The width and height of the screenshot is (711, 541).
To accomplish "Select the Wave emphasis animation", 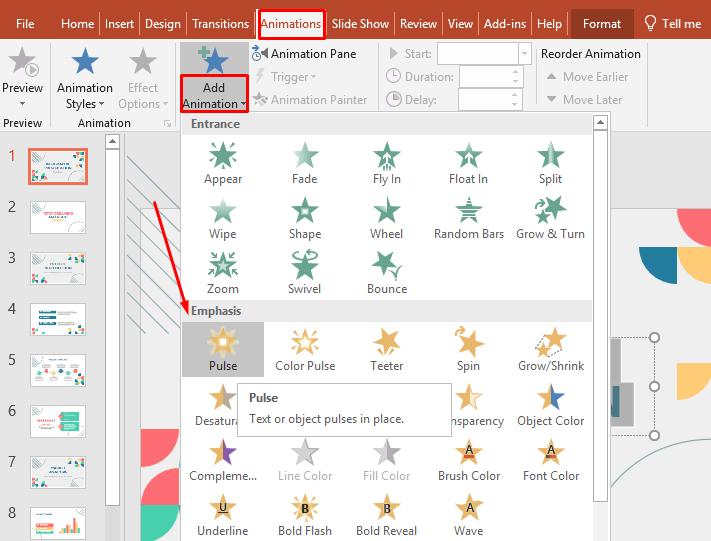I will [x=468, y=515].
